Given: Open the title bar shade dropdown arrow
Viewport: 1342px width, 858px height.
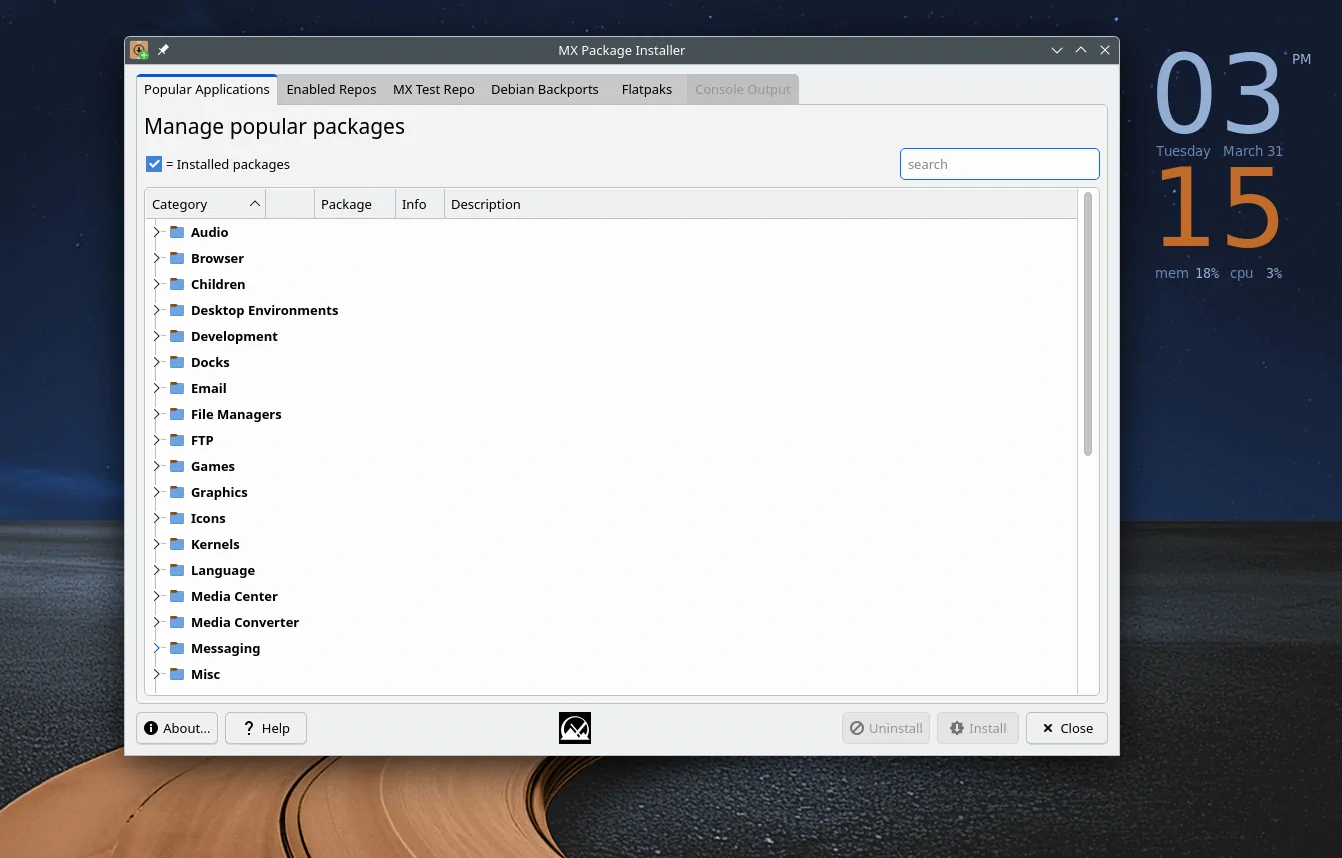Looking at the screenshot, I should pos(1057,50).
